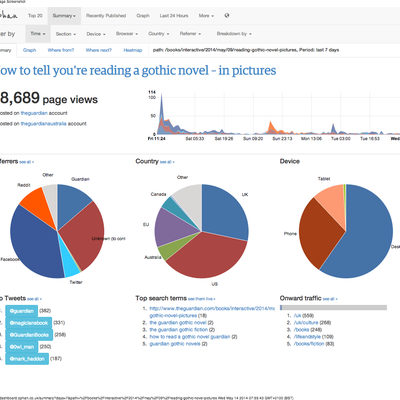
Task: Open the /books/fiction onward traffic link
Action: click(x=309, y=344)
